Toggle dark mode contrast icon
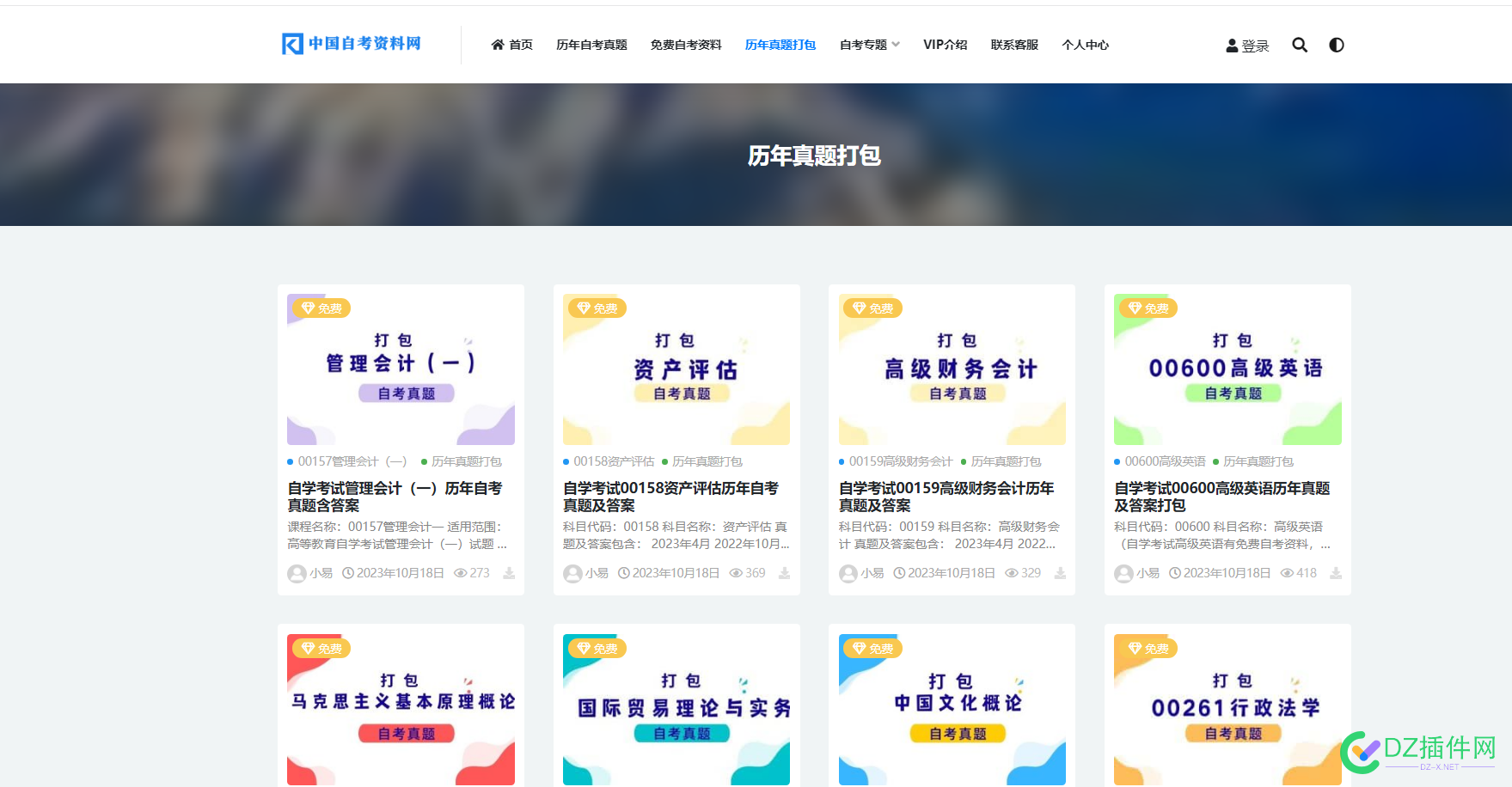 pos(1337,45)
